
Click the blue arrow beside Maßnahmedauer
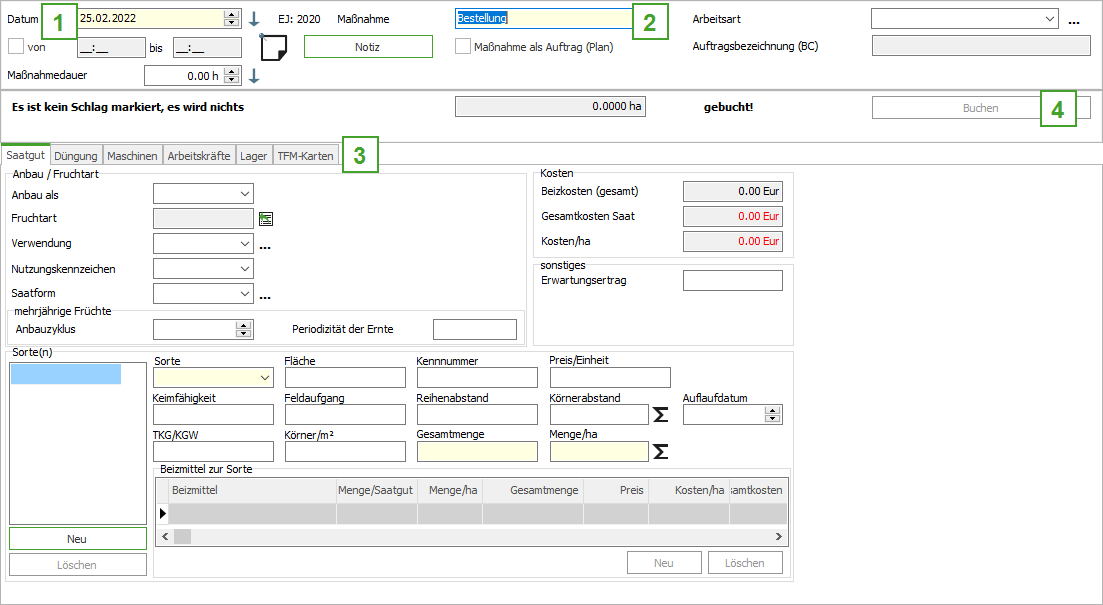click(x=254, y=76)
